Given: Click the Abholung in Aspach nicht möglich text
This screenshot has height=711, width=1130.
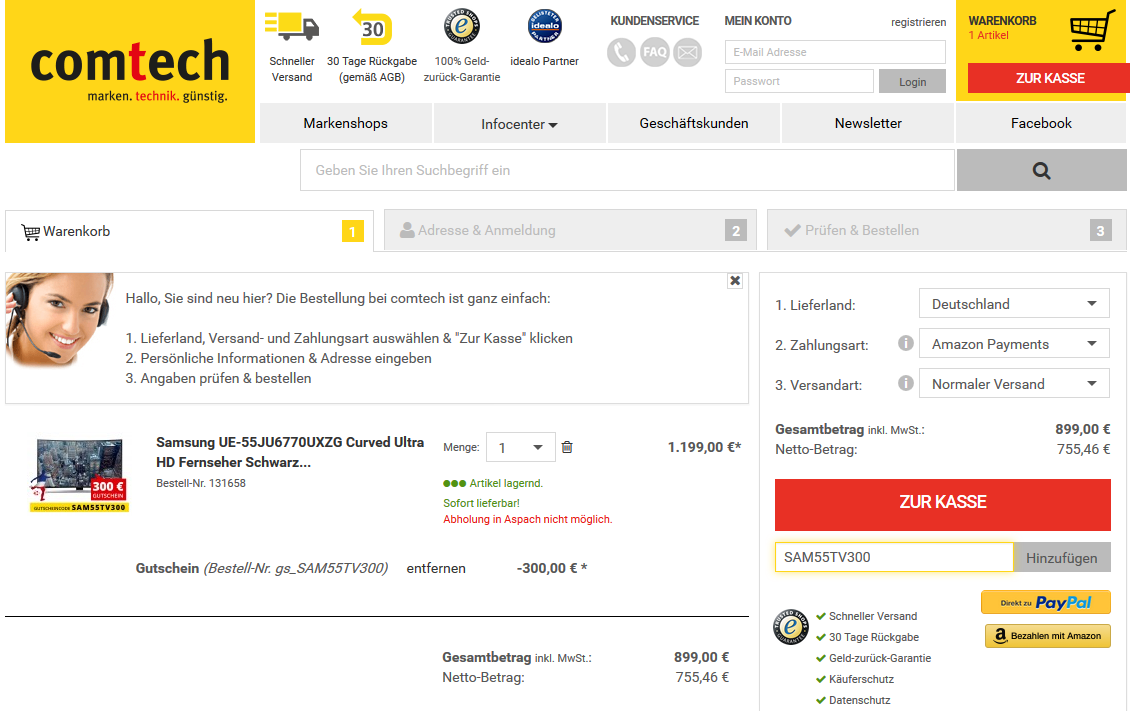Looking at the screenshot, I should 528,519.
